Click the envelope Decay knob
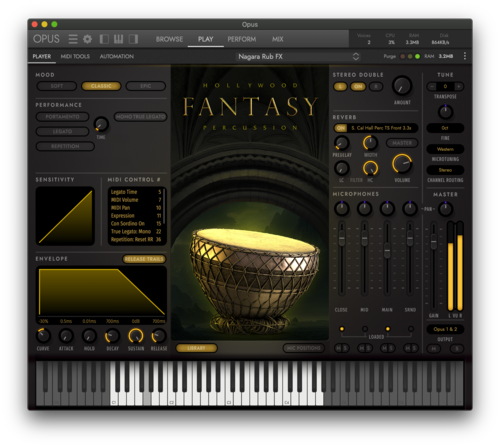The width and height of the screenshot is (500, 447). click(112, 336)
